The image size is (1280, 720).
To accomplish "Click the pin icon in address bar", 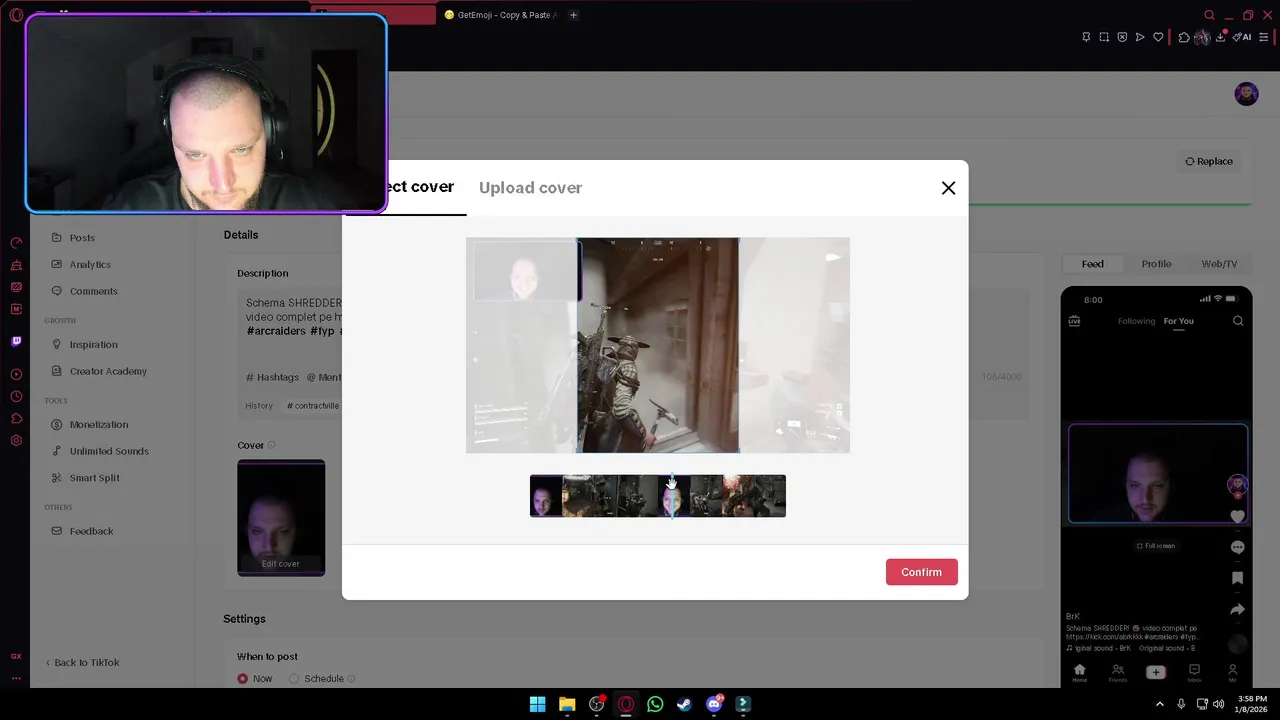I will coord(1086,37).
